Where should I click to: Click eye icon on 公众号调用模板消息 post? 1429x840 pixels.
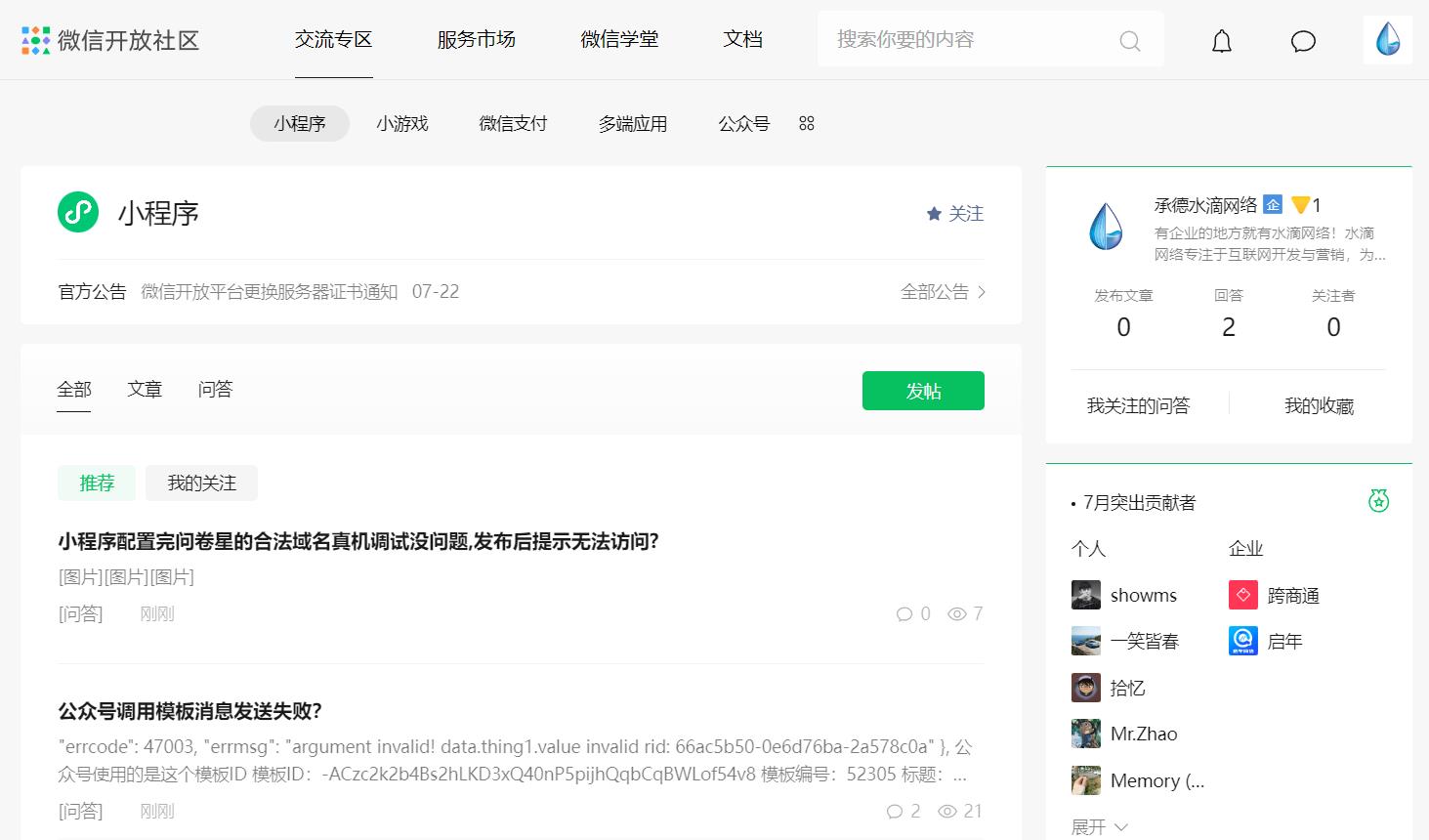(x=947, y=812)
